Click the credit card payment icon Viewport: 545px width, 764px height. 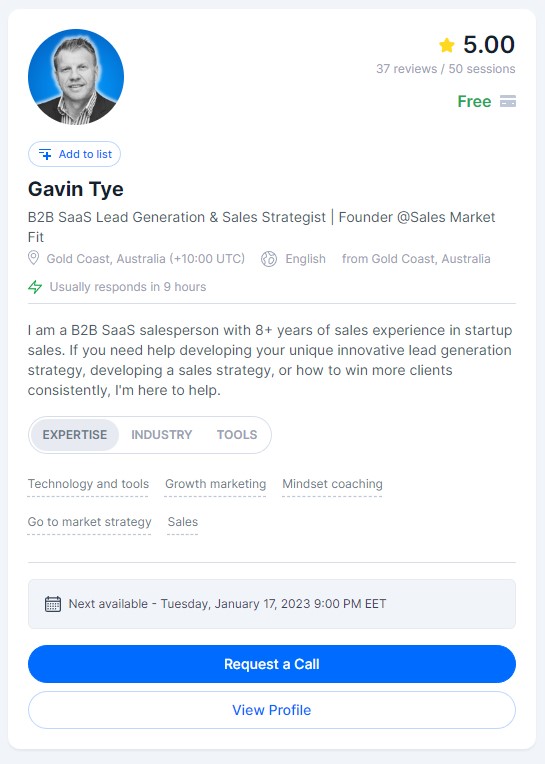(507, 101)
